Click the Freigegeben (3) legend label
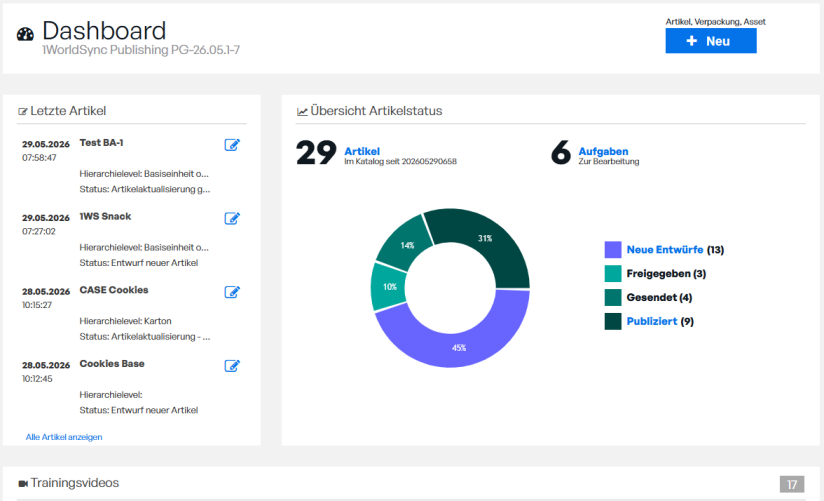Image resolution: width=824 pixels, height=501 pixels. 666,273
